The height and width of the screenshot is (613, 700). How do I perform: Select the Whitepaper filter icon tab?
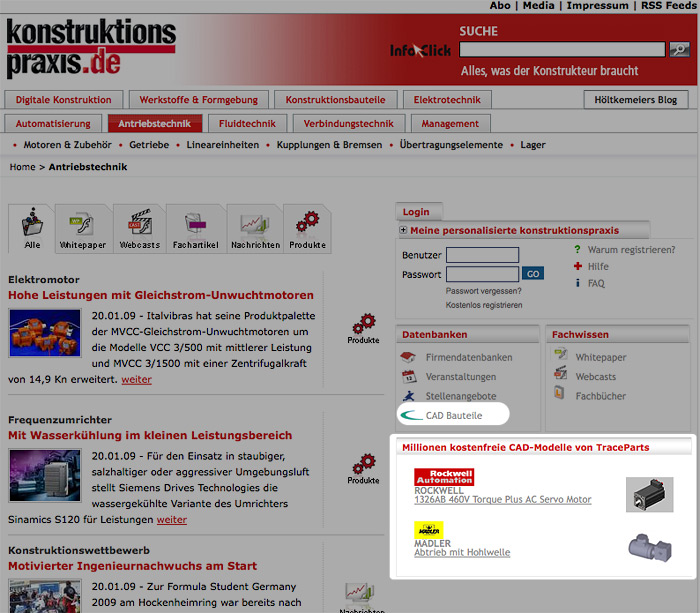[82, 229]
